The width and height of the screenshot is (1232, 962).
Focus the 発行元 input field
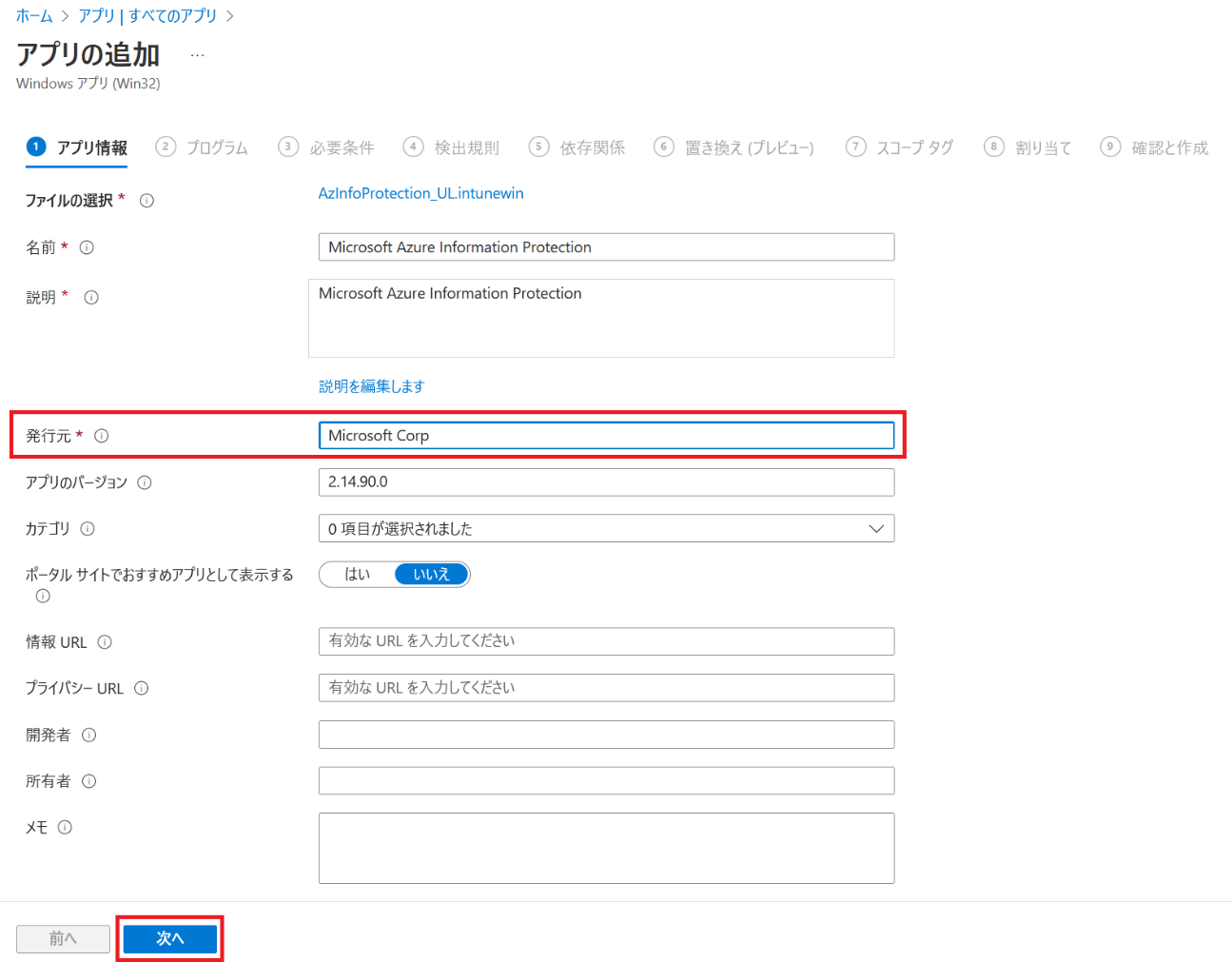coord(606,436)
